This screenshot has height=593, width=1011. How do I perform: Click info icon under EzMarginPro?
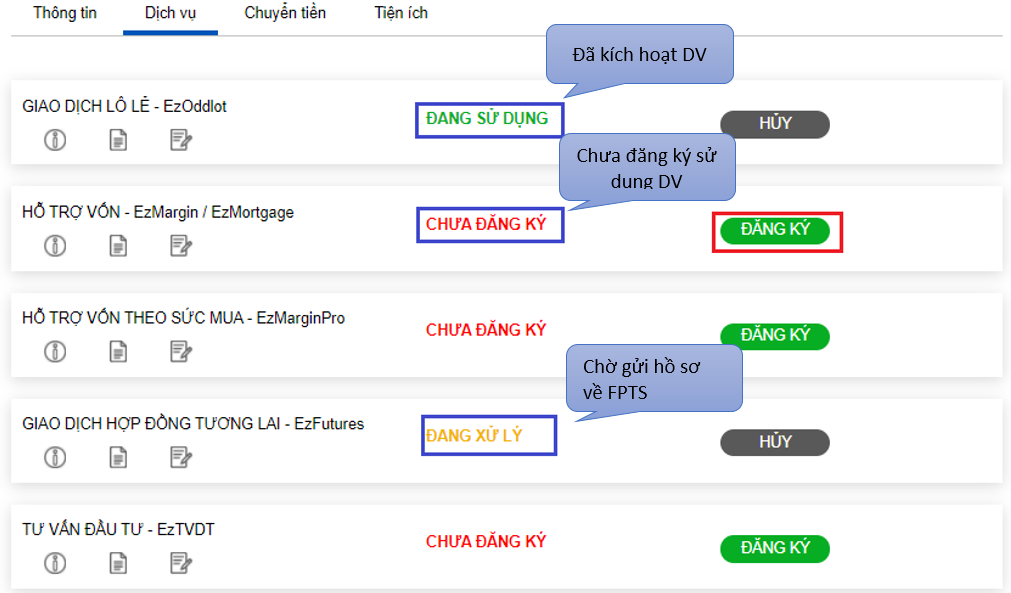point(55,351)
